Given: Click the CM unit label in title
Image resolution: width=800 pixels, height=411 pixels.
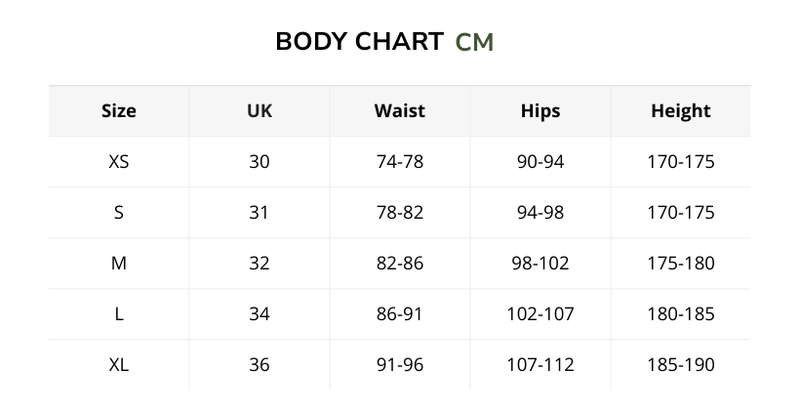Looking at the screenshot, I should coord(474,42).
